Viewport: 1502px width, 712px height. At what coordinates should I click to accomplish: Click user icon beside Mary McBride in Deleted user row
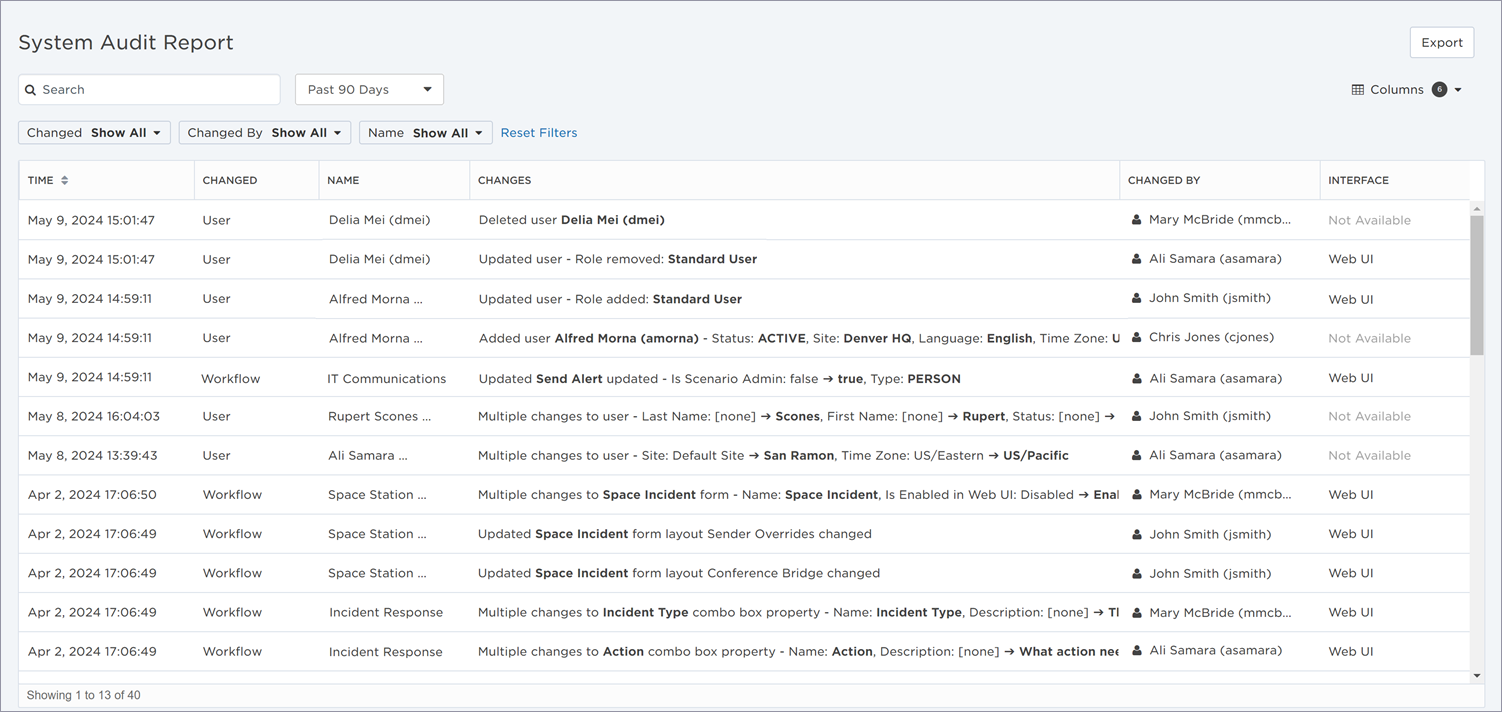(x=1136, y=220)
